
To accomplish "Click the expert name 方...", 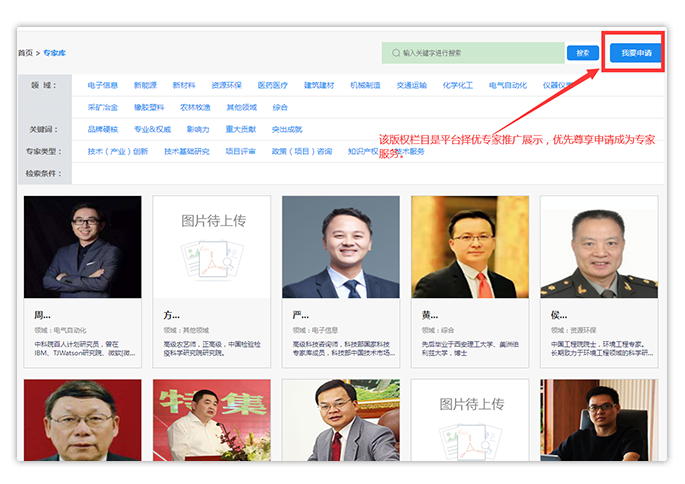I will click(172, 315).
